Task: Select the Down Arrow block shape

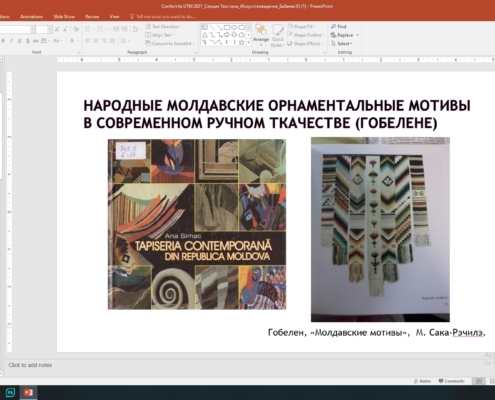Action: (234, 35)
